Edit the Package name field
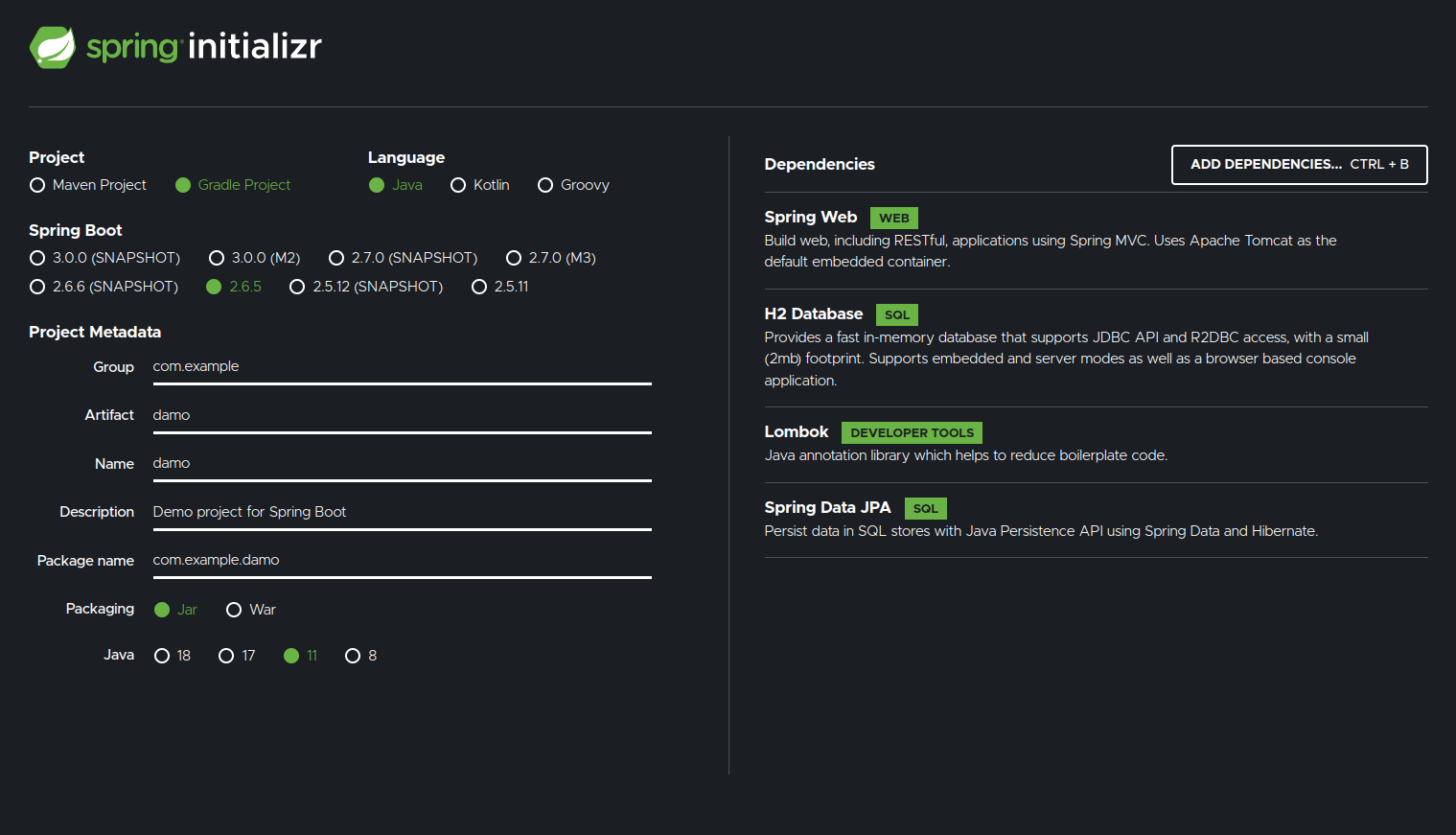Screen dimensions: 1456x835 pyautogui.click(x=403, y=561)
